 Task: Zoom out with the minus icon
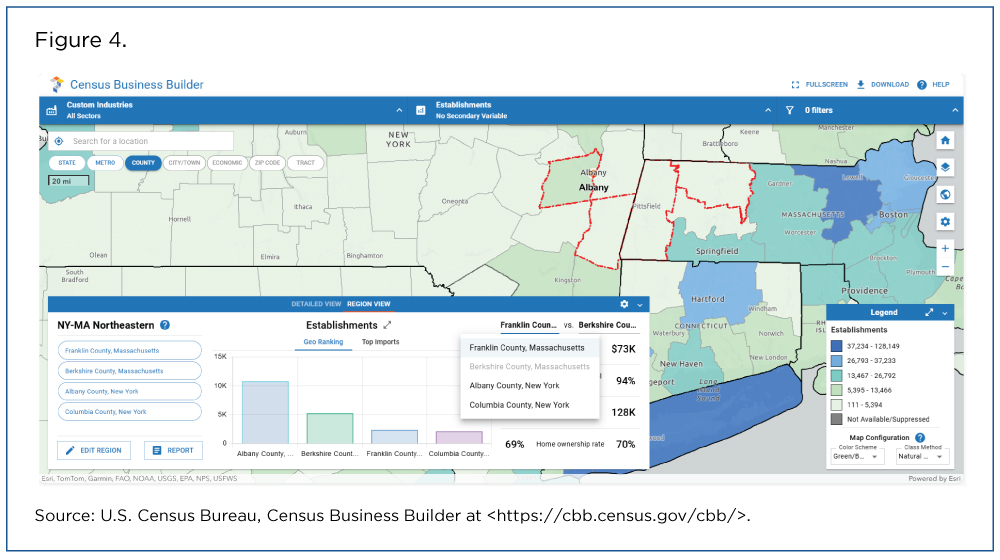click(x=945, y=267)
